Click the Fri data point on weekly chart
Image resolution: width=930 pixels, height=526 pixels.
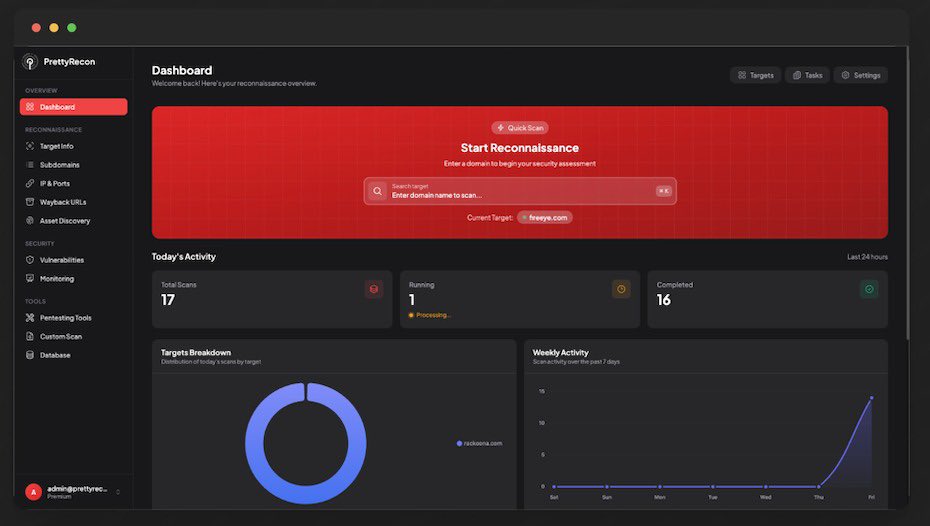tap(871, 398)
